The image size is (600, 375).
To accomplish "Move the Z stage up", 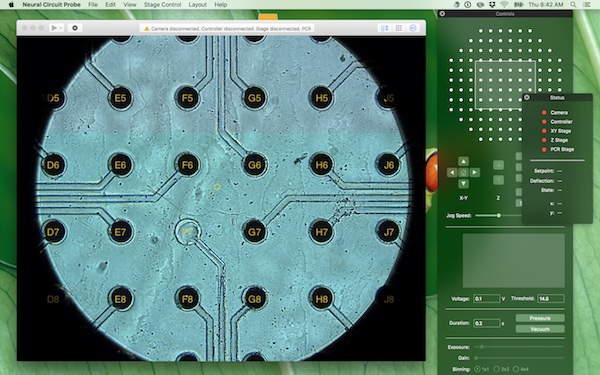I will point(498,165).
